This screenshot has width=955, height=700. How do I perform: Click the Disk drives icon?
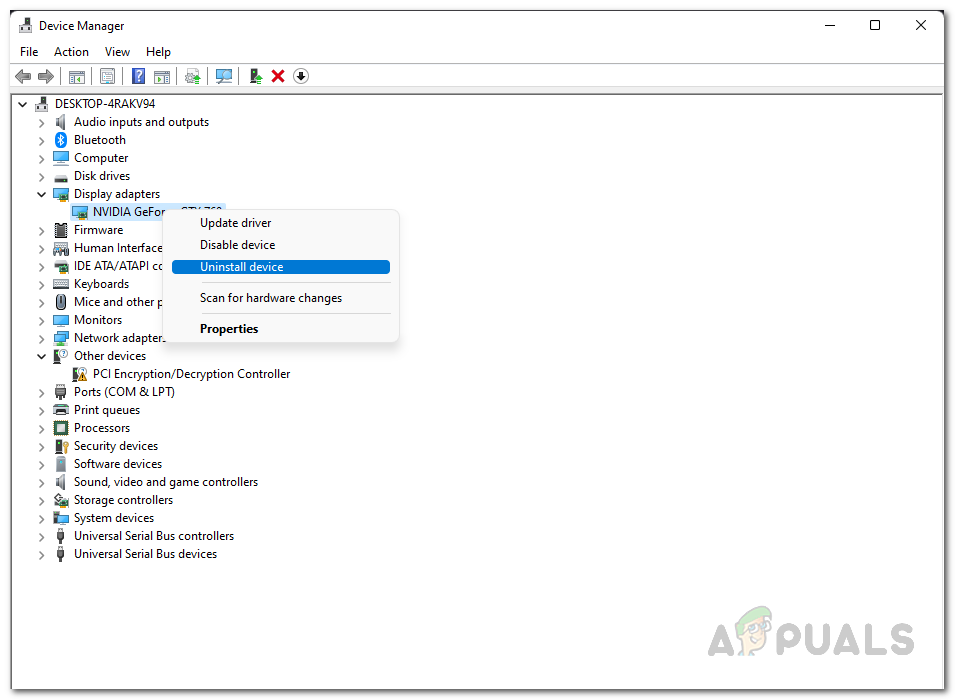(x=61, y=177)
